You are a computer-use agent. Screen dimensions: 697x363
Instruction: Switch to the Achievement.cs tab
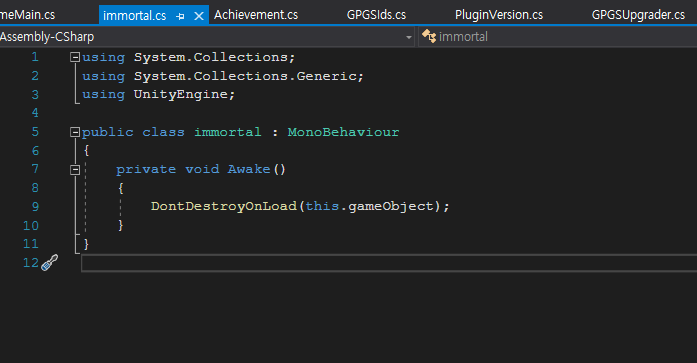click(256, 15)
